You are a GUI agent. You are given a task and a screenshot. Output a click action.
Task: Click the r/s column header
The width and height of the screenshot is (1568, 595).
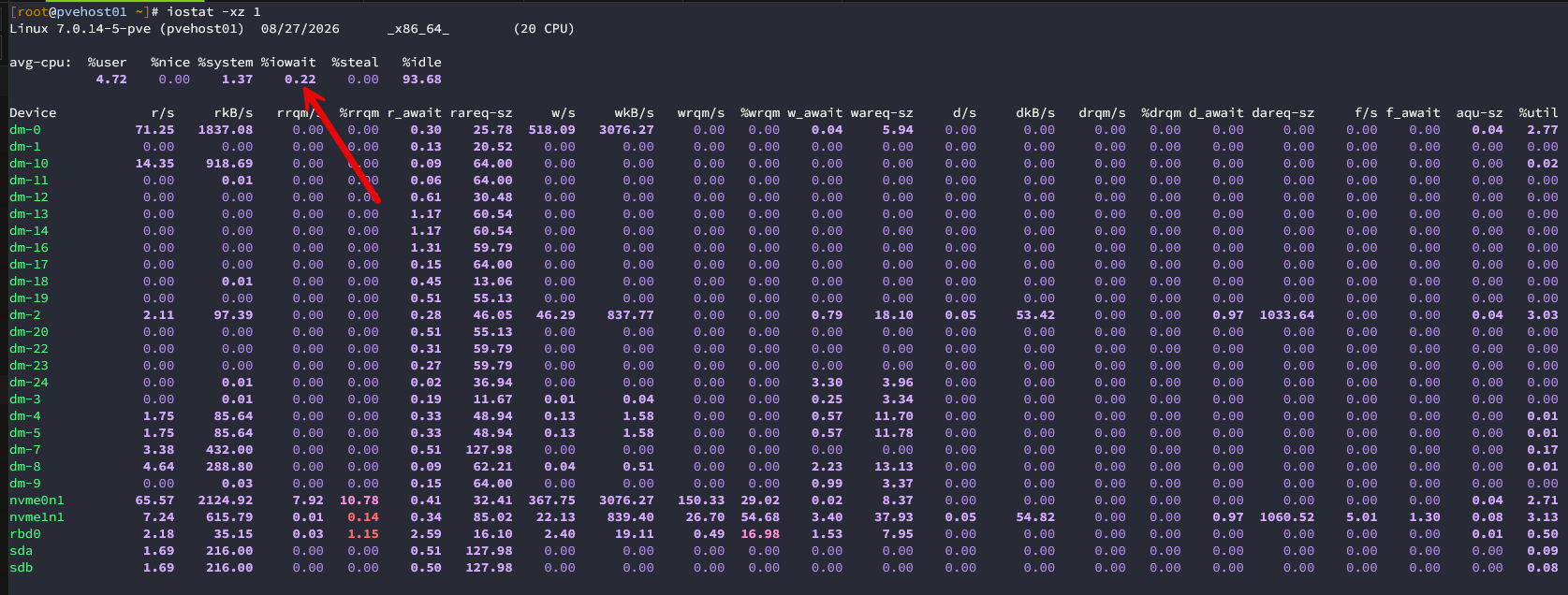click(162, 113)
